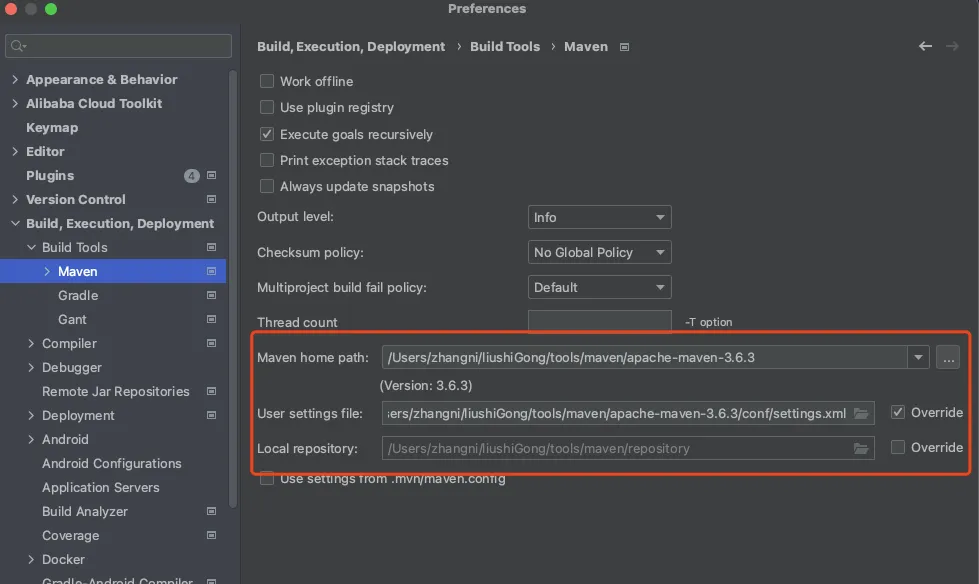Click folder icon in User settings file field

861,413
